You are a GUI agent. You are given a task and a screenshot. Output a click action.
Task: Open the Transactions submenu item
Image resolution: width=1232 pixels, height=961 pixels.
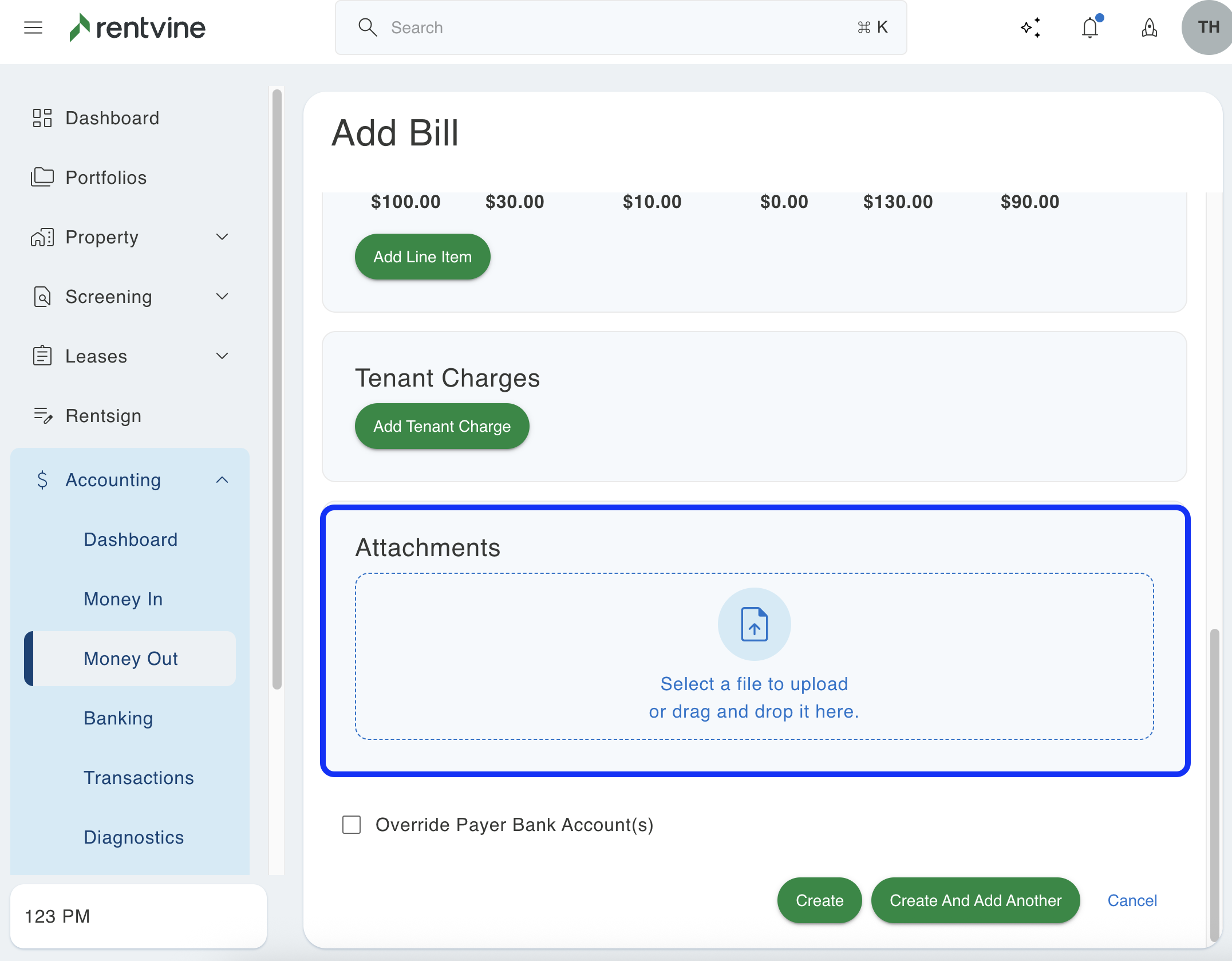click(139, 778)
